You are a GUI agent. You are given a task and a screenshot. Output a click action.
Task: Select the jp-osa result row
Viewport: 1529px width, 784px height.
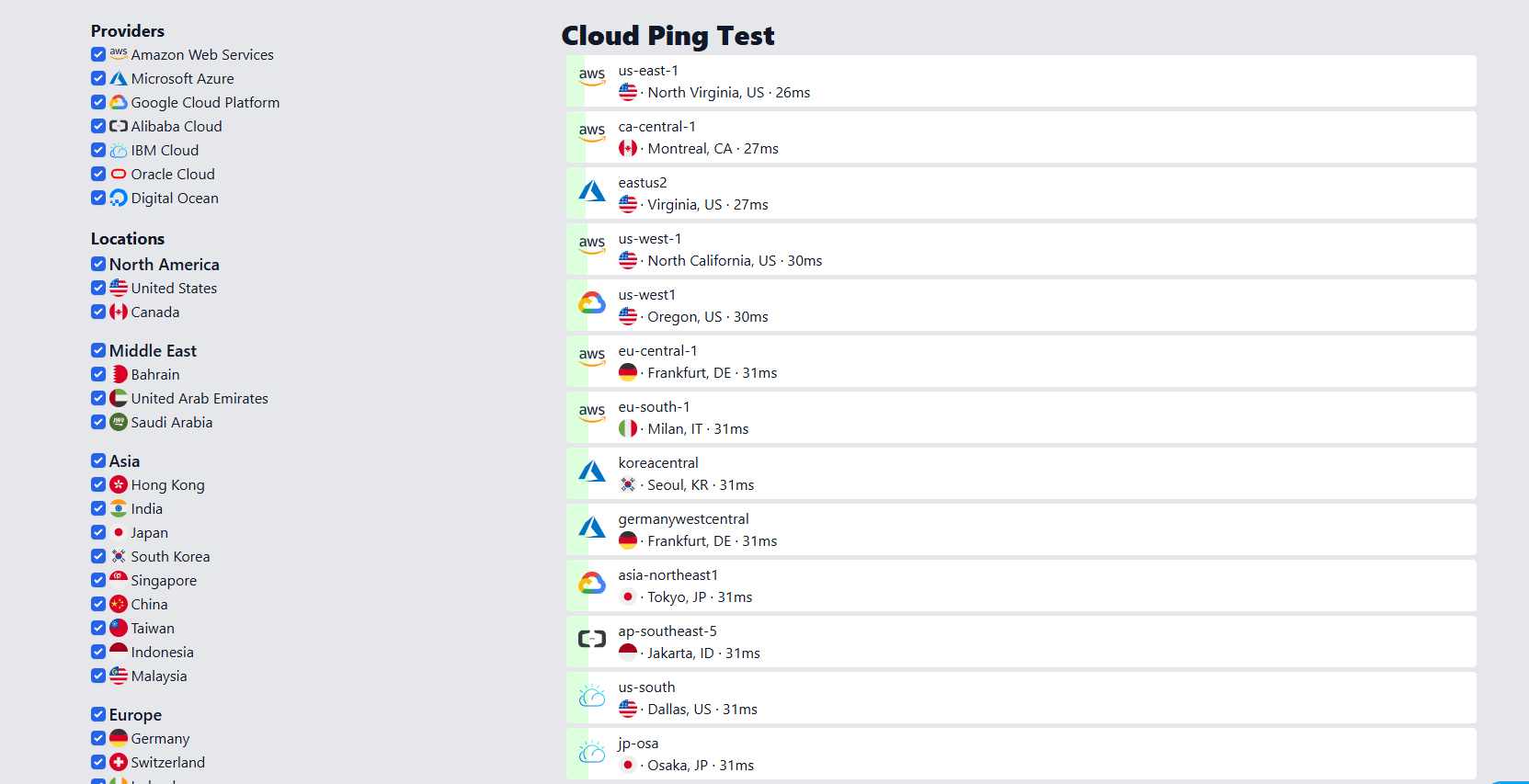point(1021,753)
